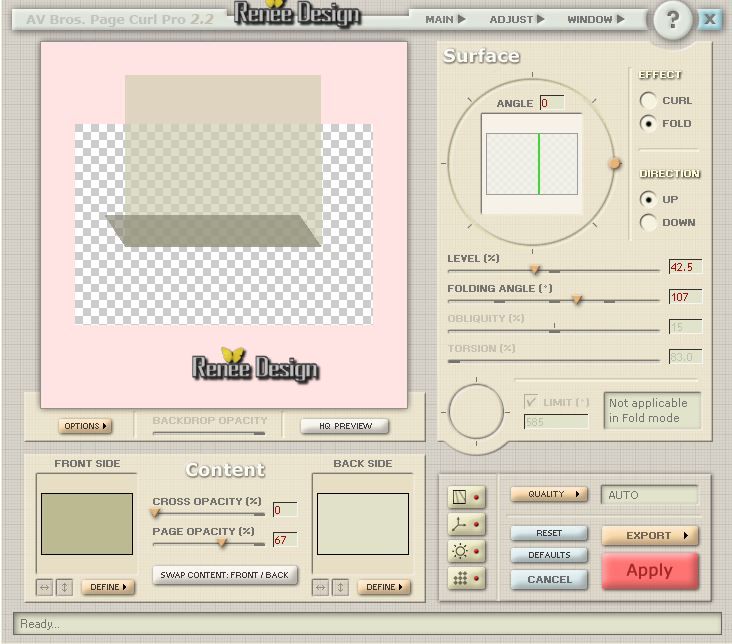Click the DEFAULTS button
Image resolution: width=732 pixels, height=644 pixels.
tap(549, 555)
